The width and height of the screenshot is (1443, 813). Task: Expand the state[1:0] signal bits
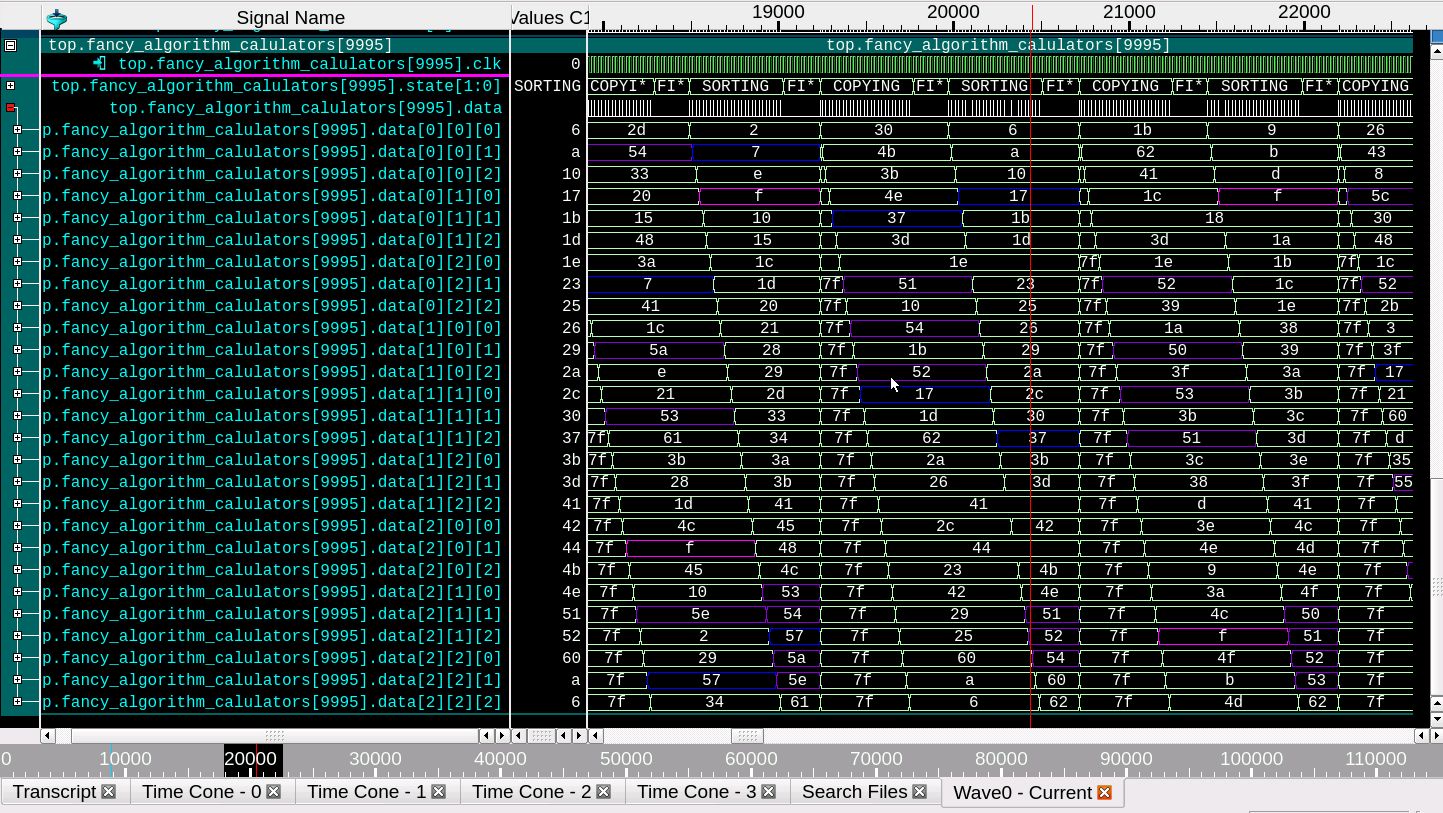[x=11, y=86]
